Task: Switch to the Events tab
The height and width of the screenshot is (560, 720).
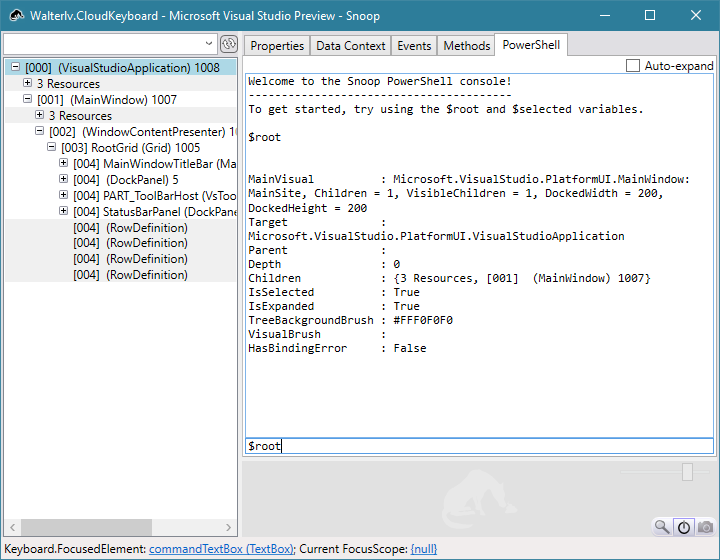Action: pyautogui.click(x=414, y=46)
